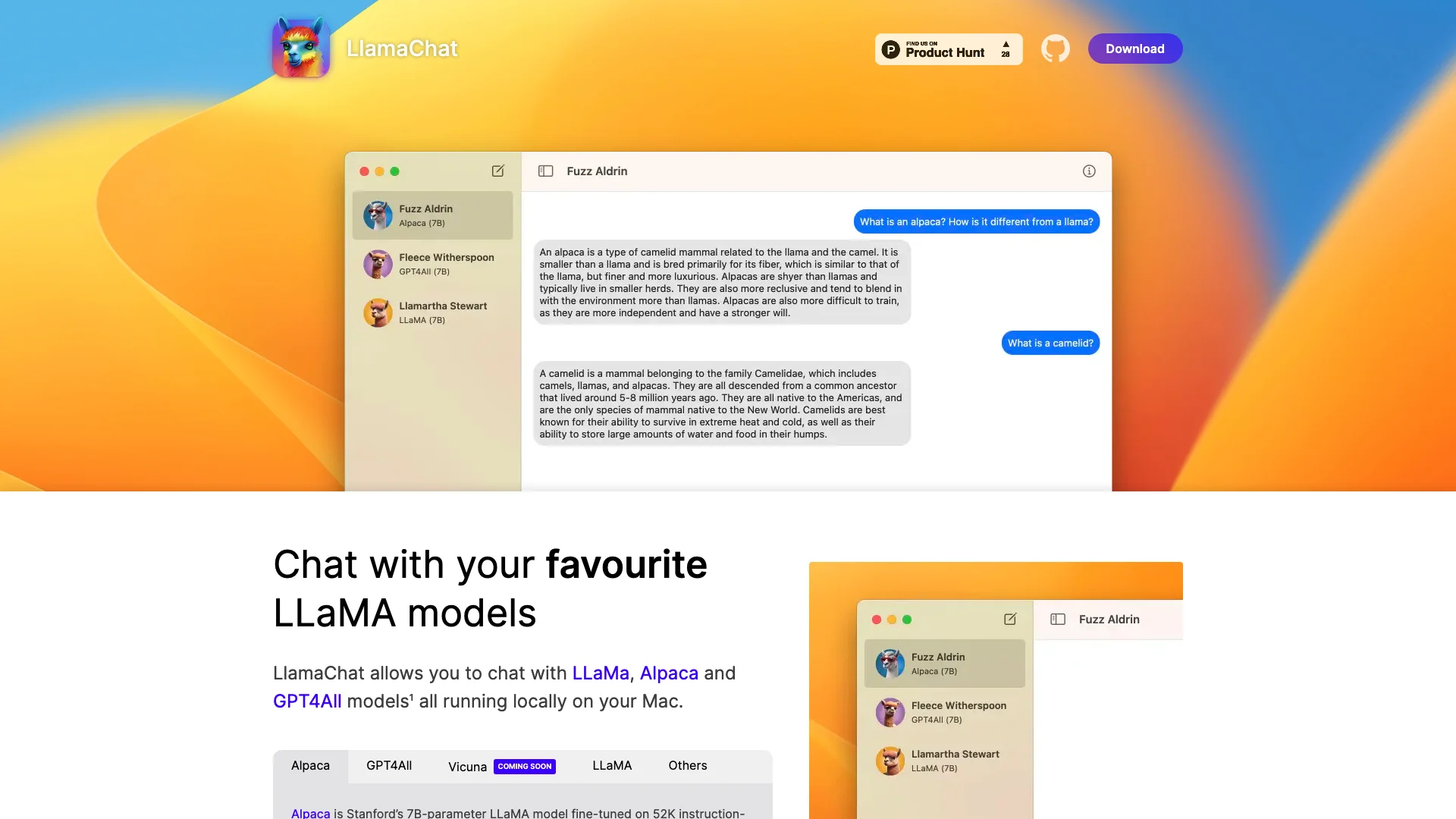Click the info circle icon top right

tap(1089, 171)
